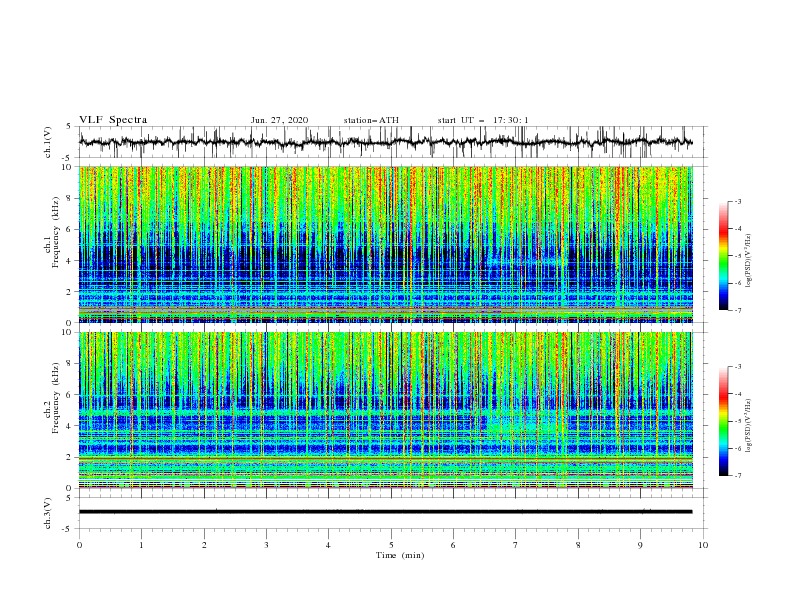Click the time axis tick label "5"

point(391,545)
